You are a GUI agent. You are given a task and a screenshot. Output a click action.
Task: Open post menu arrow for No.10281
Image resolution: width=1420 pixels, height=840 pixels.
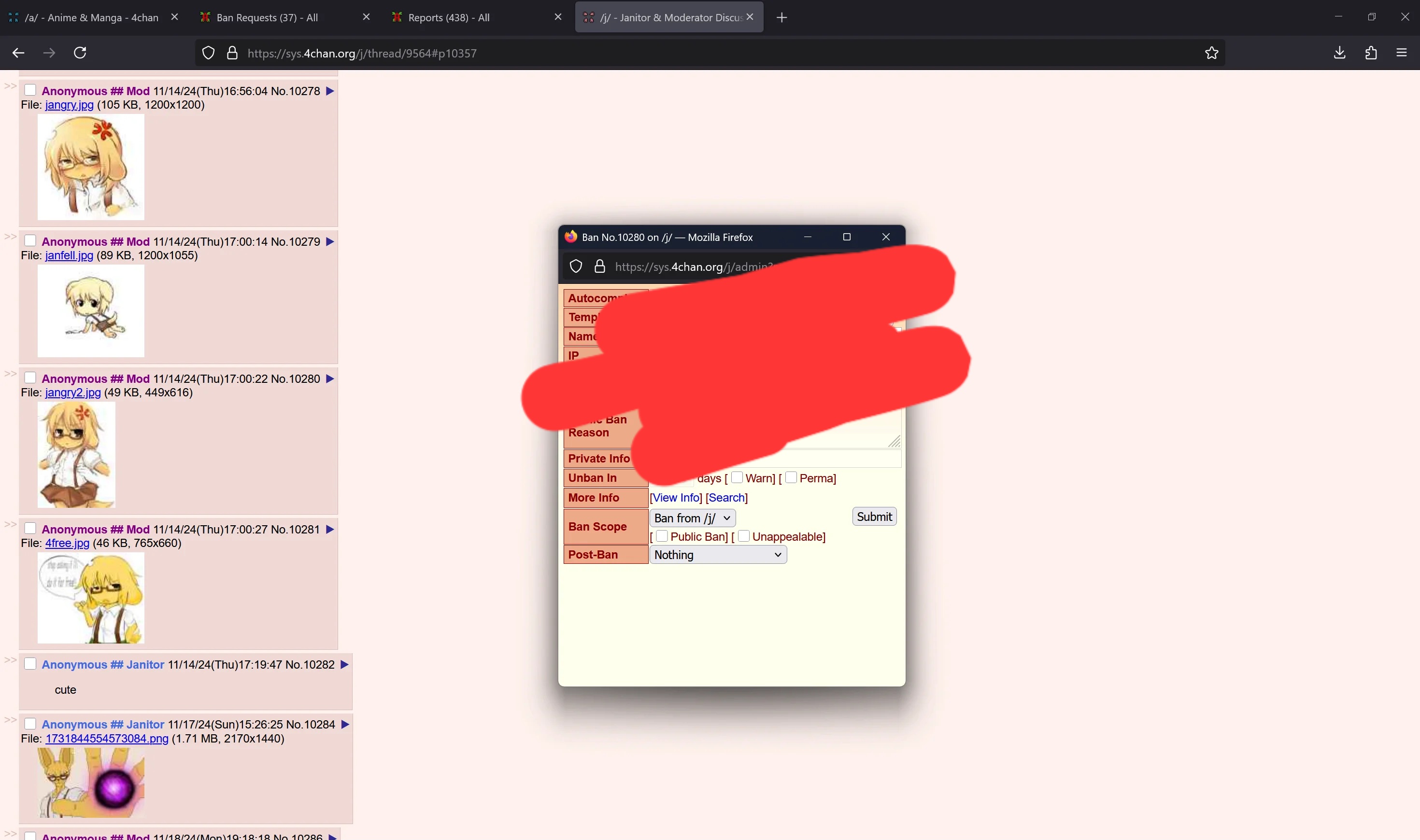pyautogui.click(x=330, y=529)
